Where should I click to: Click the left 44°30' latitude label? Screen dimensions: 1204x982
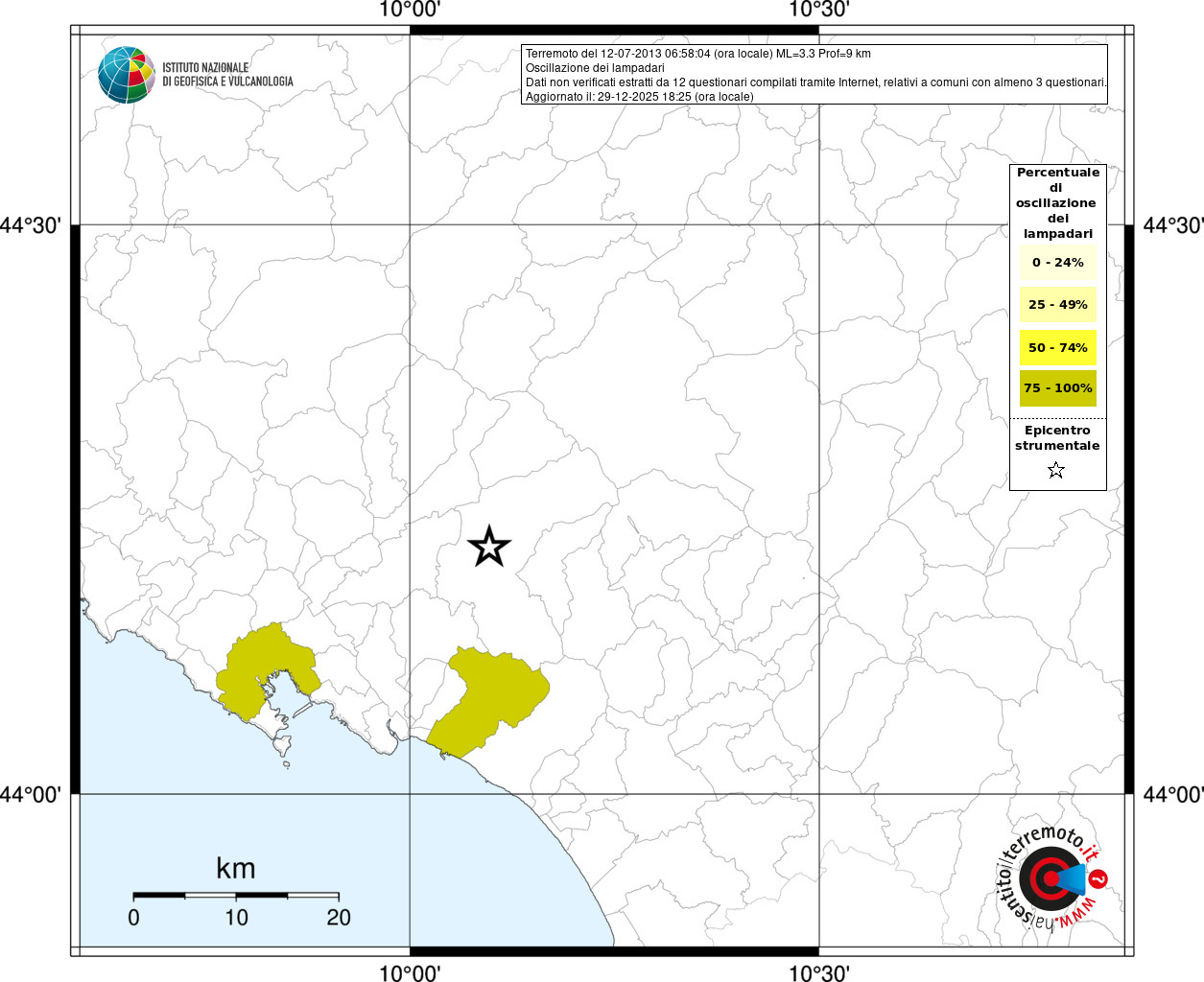coord(32,225)
